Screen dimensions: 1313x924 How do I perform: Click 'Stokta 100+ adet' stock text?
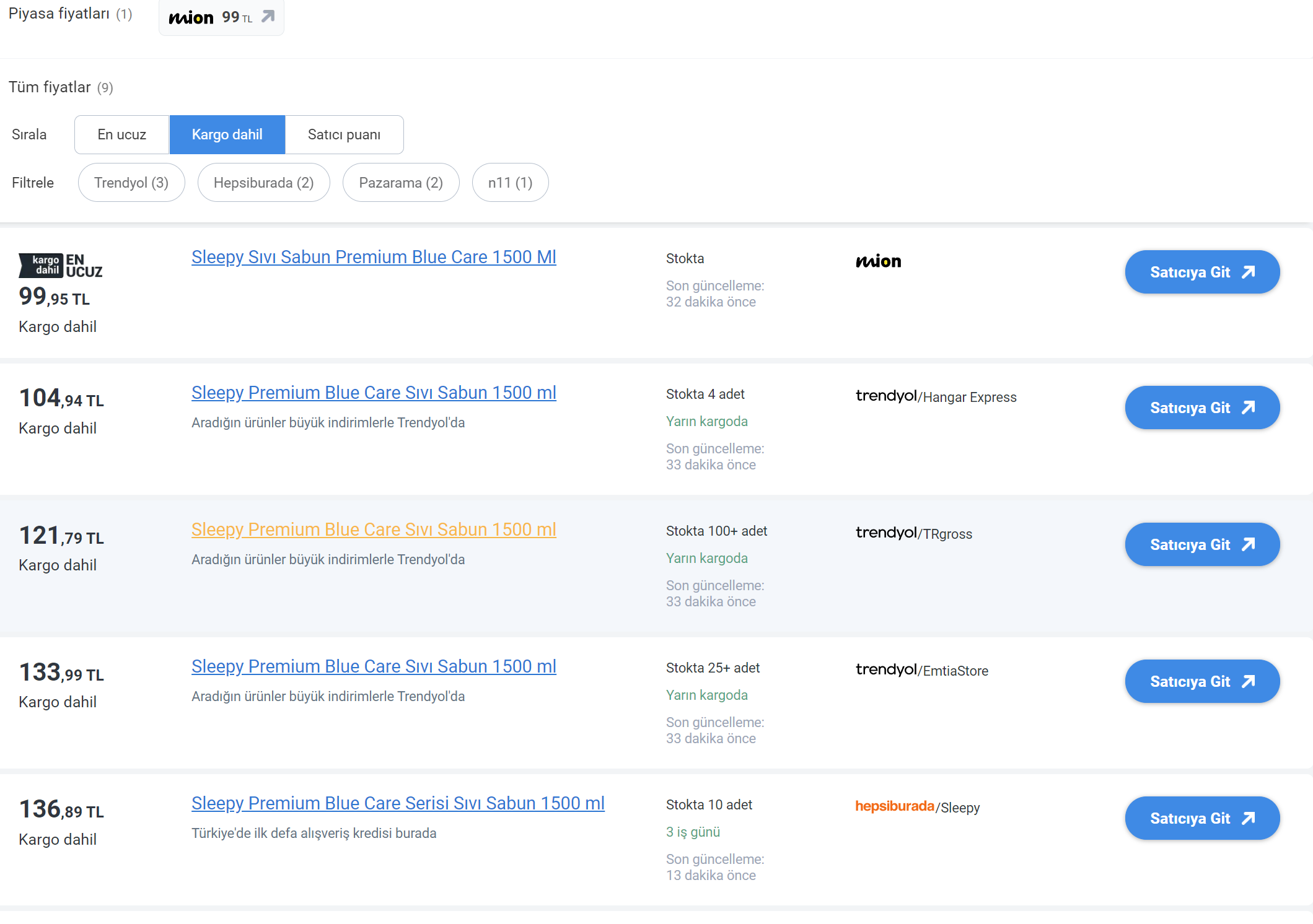coord(716,531)
